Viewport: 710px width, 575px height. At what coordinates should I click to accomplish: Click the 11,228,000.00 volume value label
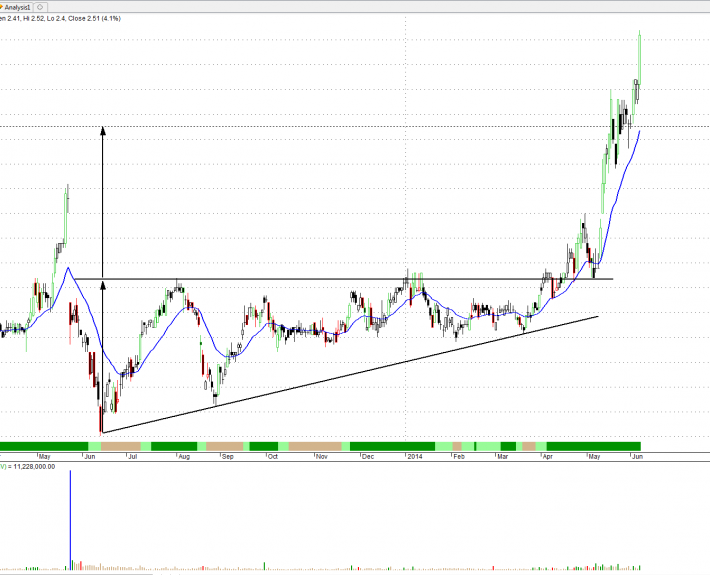38,466
